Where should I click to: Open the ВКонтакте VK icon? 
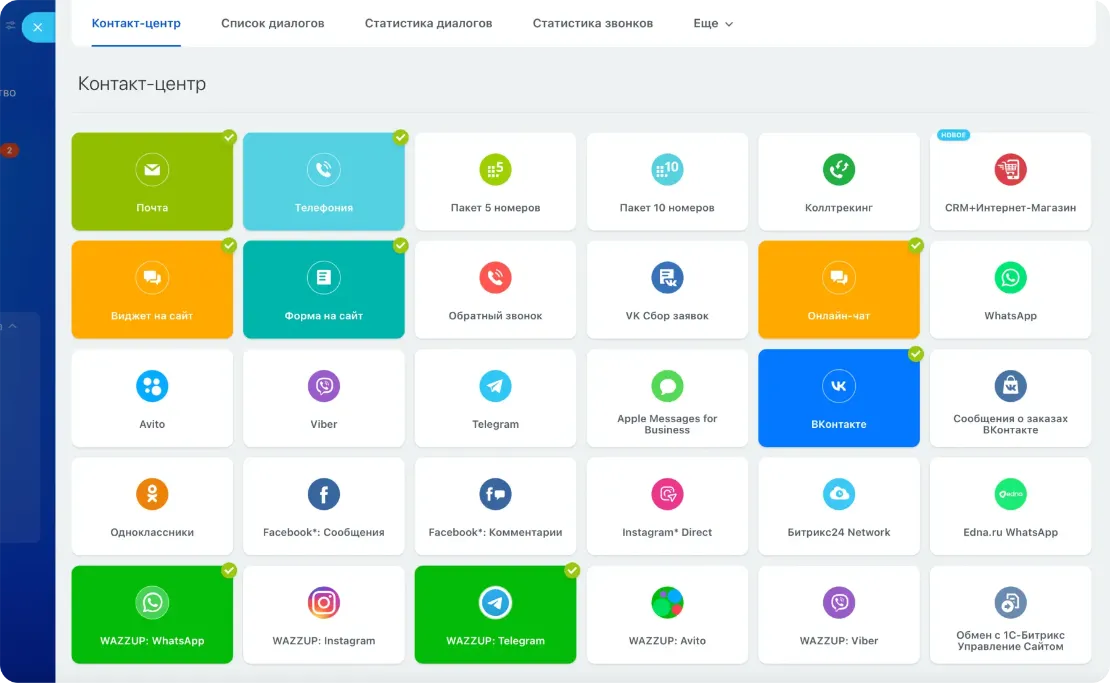pyautogui.click(x=839, y=386)
